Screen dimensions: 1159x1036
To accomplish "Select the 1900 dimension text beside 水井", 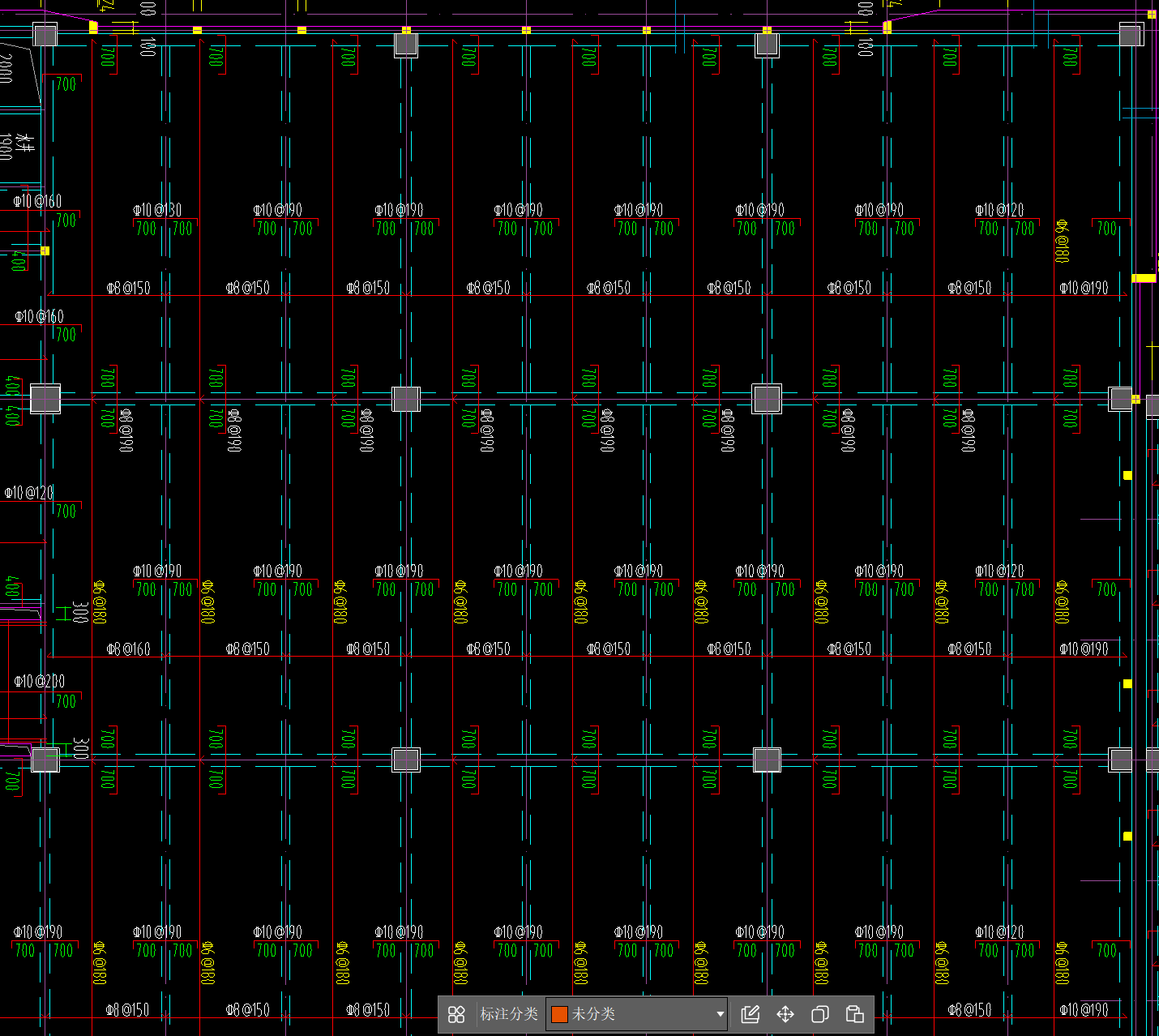I will pyautogui.click(x=6, y=147).
